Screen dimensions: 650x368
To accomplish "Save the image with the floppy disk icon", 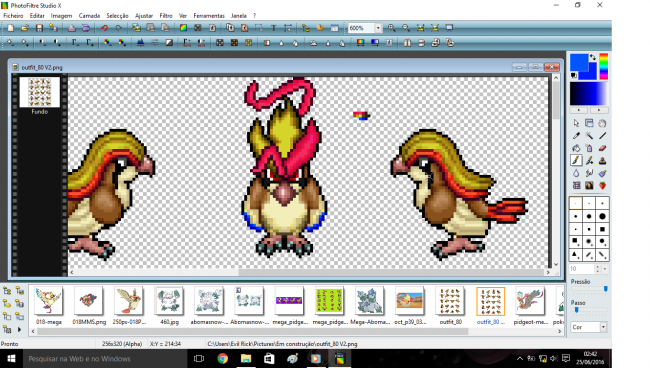I will (39, 28).
